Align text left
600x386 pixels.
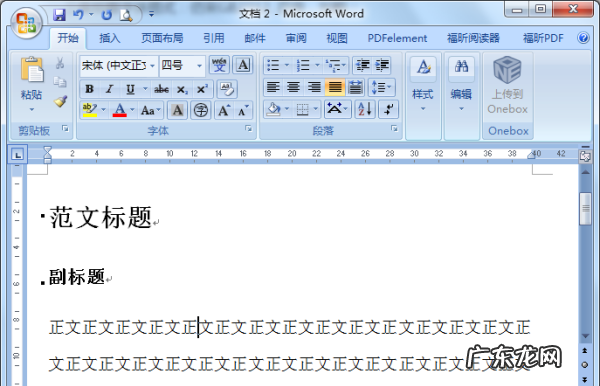(273, 88)
